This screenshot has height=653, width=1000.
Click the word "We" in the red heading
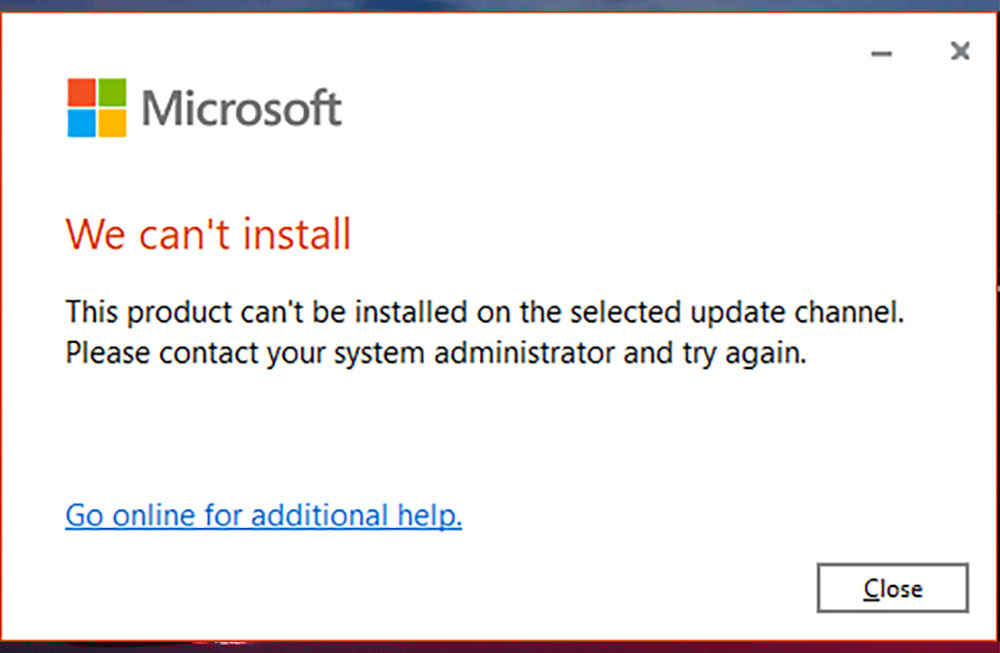(93, 235)
